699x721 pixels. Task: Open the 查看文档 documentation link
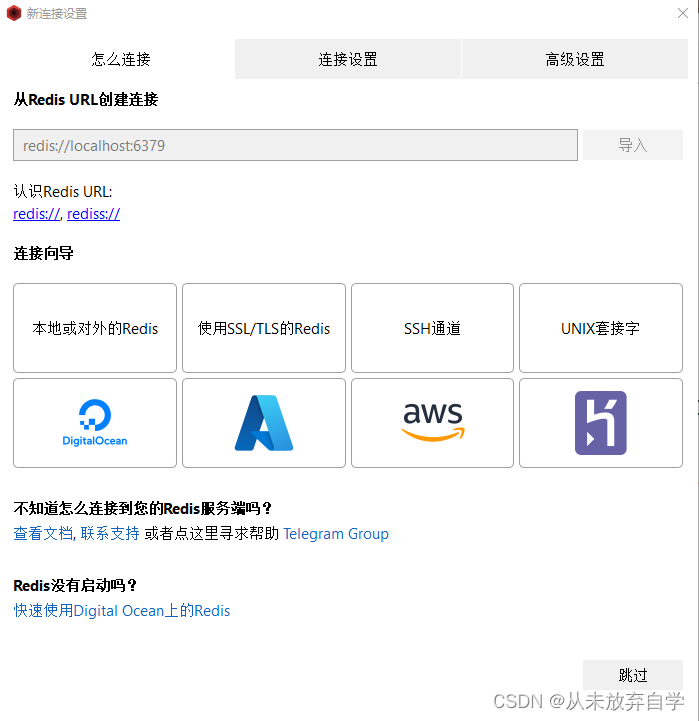pyautogui.click(x=43, y=533)
